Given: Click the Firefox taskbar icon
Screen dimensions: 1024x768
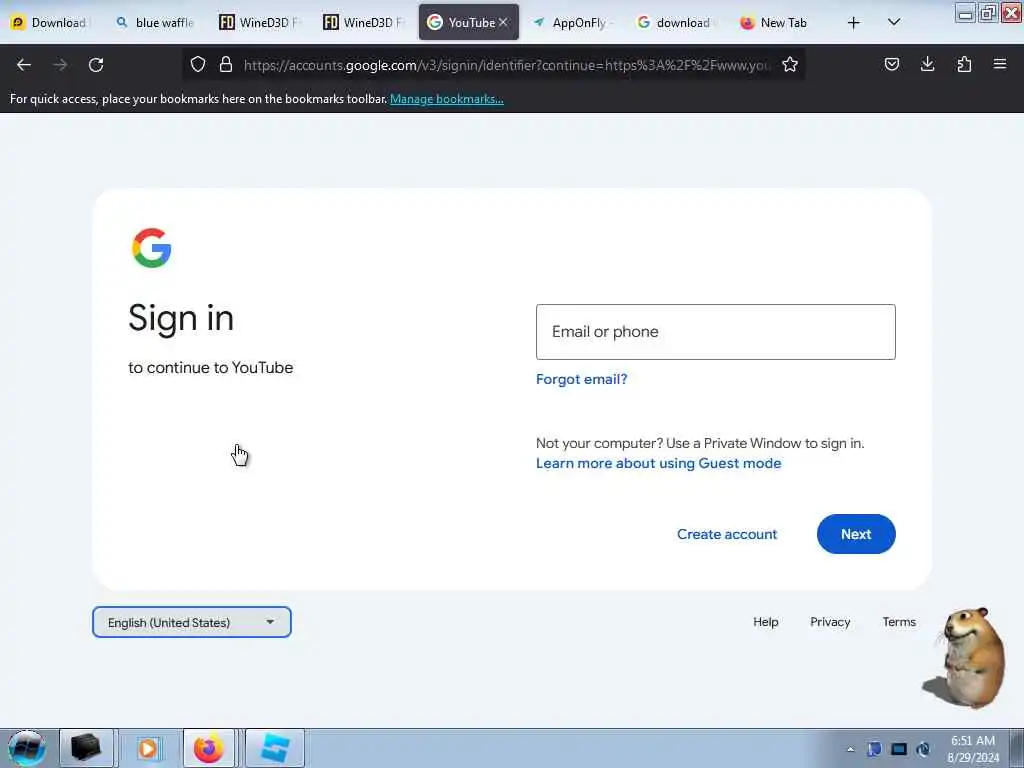Looking at the screenshot, I should tap(209, 748).
